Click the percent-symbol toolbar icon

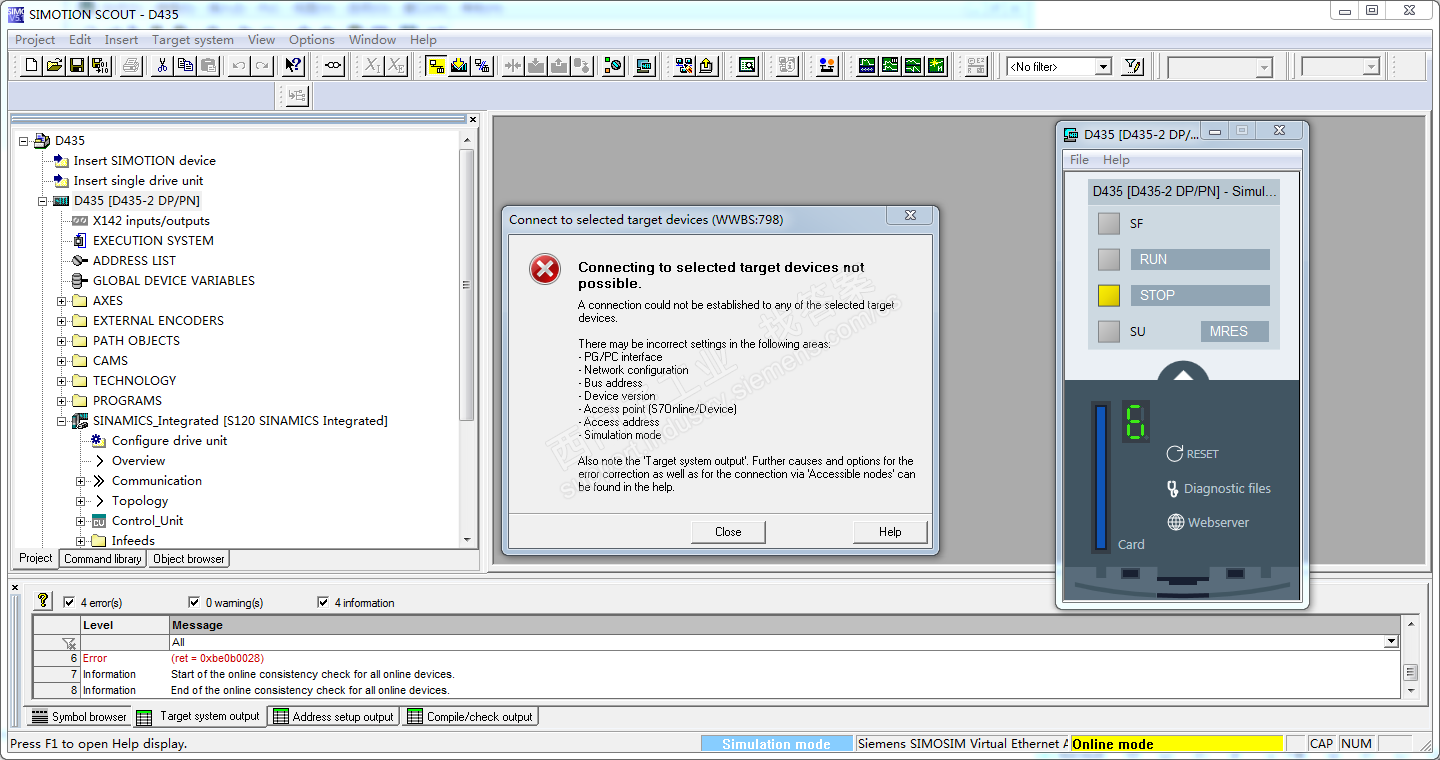click(x=482, y=66)
